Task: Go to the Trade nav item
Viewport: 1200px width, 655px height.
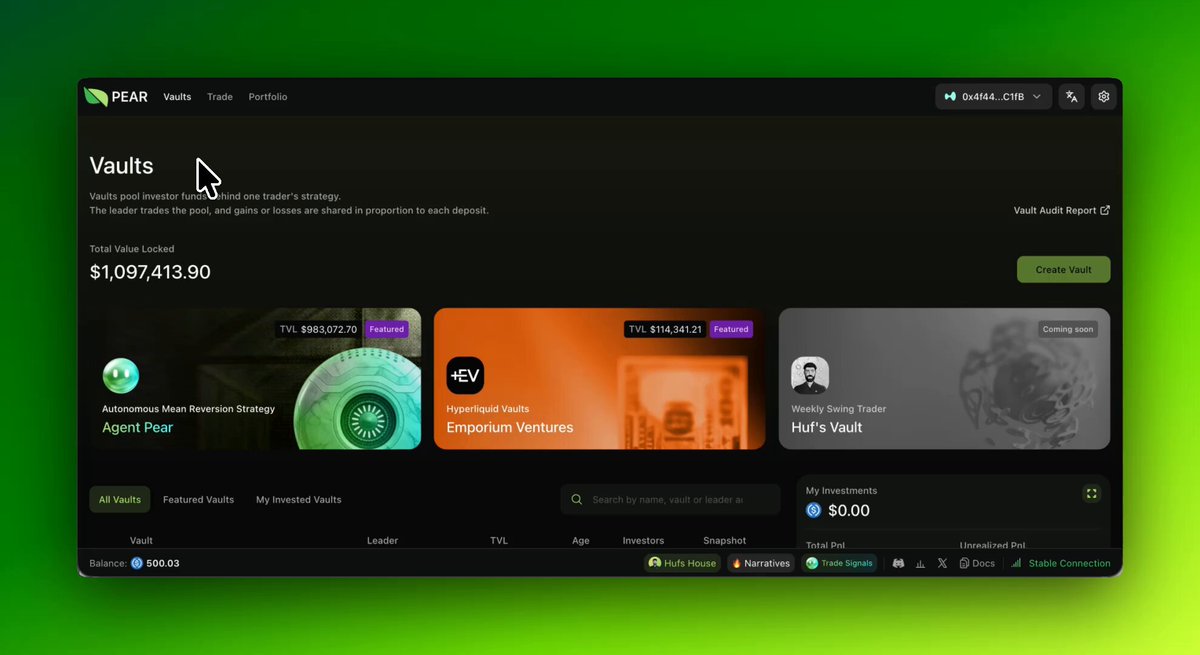Action: (x=220, y=97)
